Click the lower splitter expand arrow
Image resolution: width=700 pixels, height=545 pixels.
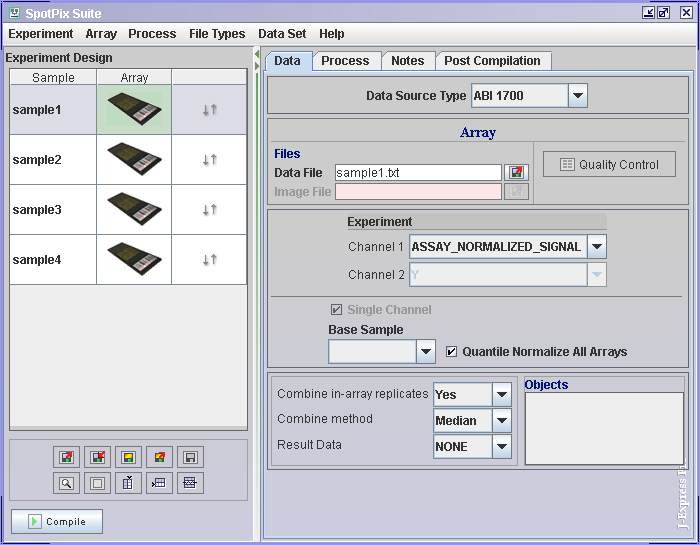coord(257,66)
